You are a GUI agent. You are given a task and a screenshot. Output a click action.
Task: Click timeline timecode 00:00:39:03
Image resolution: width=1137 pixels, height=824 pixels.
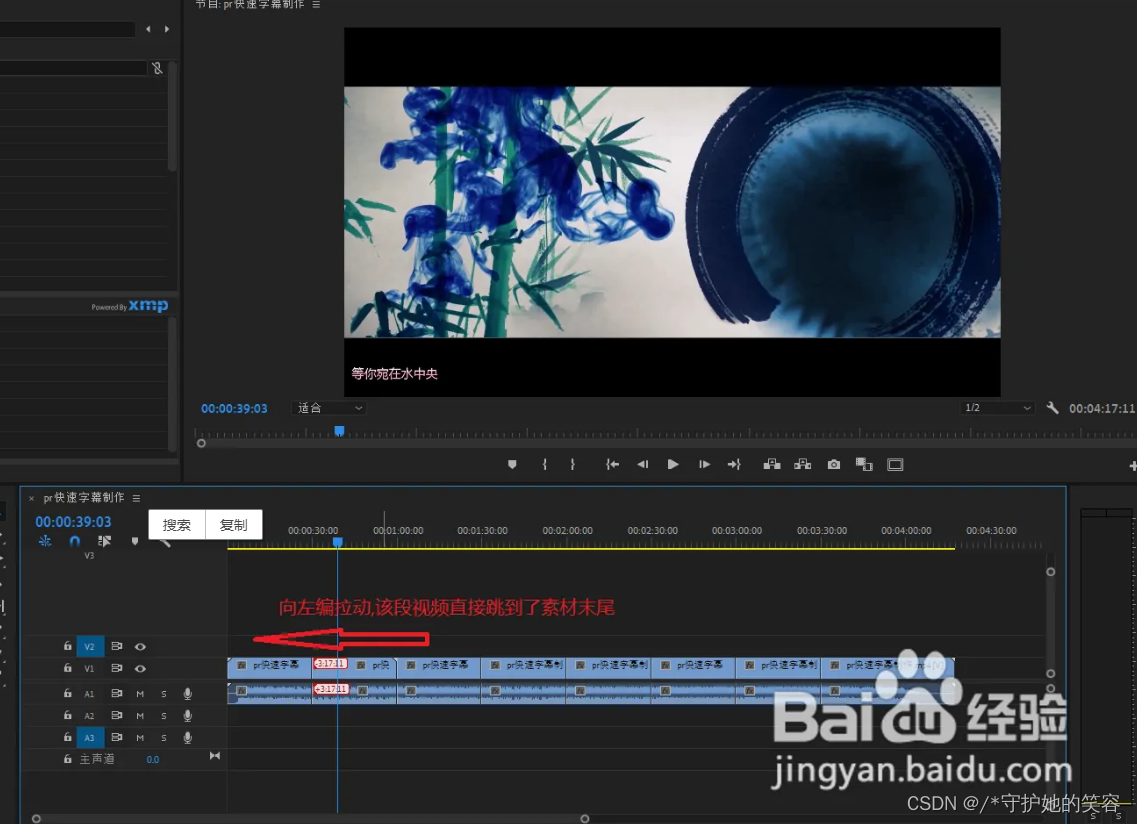pos(73,522)
